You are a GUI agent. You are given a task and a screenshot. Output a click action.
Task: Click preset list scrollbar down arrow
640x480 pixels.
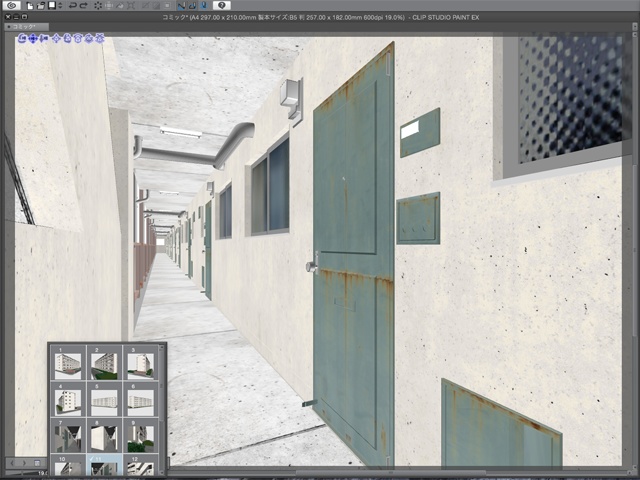click(x=162, y=472)
